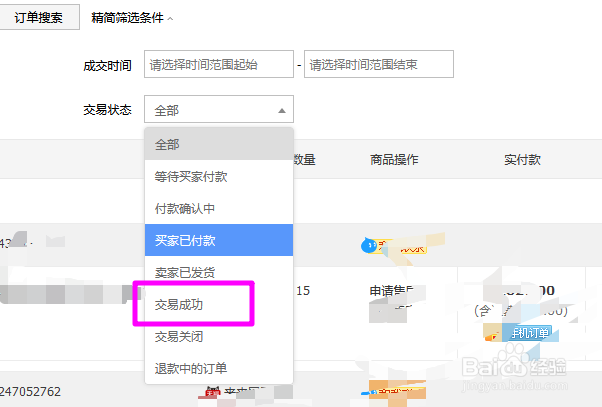Select 全部 from the status list

(x=168, y=144)
